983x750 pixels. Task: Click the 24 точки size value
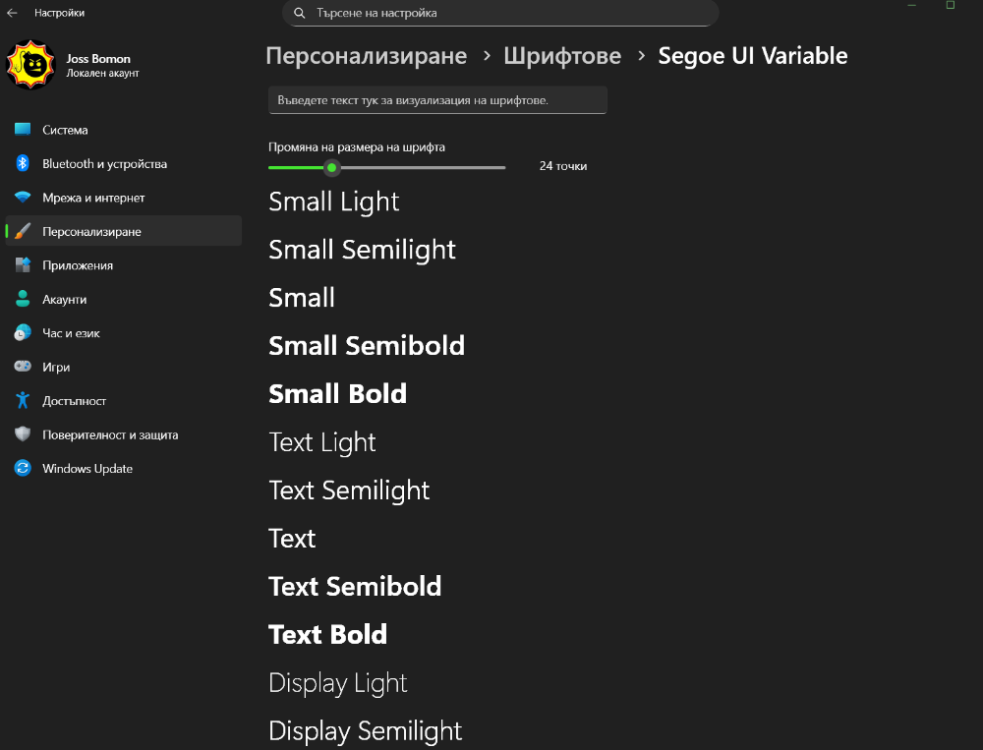[563, 166]
